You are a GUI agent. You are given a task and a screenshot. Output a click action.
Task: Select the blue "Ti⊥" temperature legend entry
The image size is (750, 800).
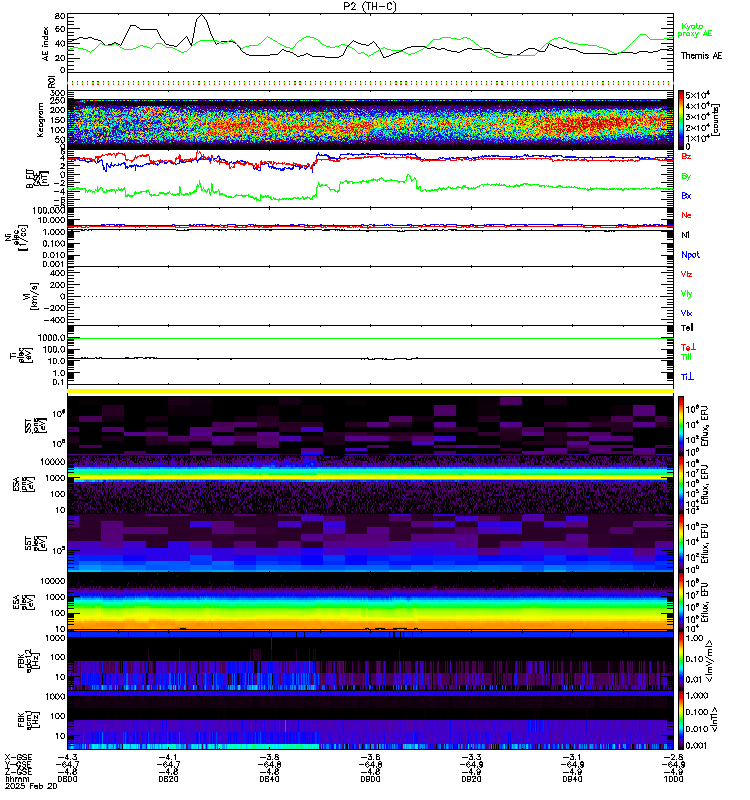tap(687, 377)
